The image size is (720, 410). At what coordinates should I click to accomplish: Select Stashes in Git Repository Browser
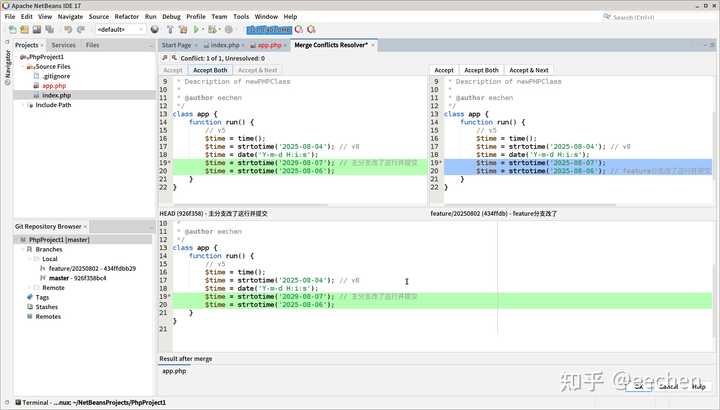click(47, 307)
